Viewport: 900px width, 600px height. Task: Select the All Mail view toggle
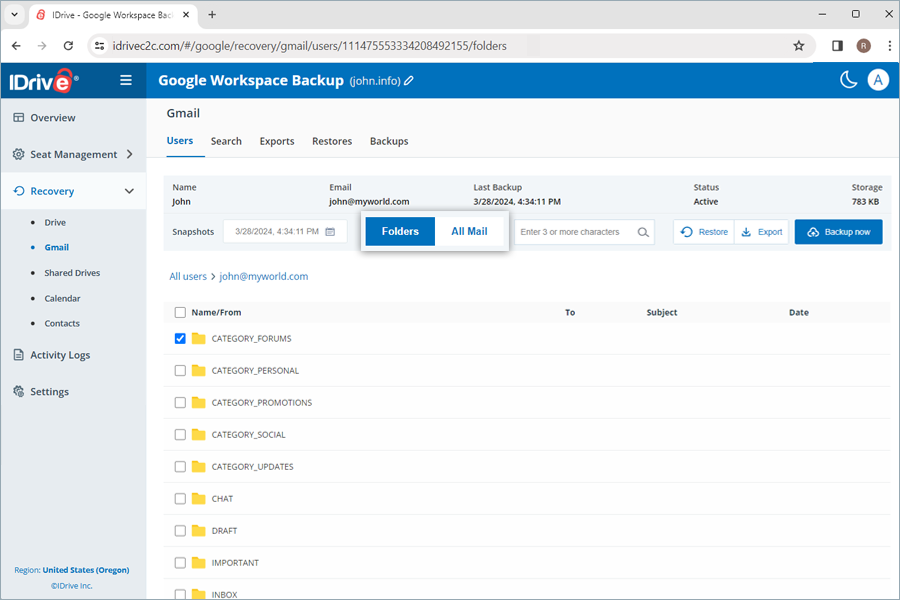pos(469,231)
